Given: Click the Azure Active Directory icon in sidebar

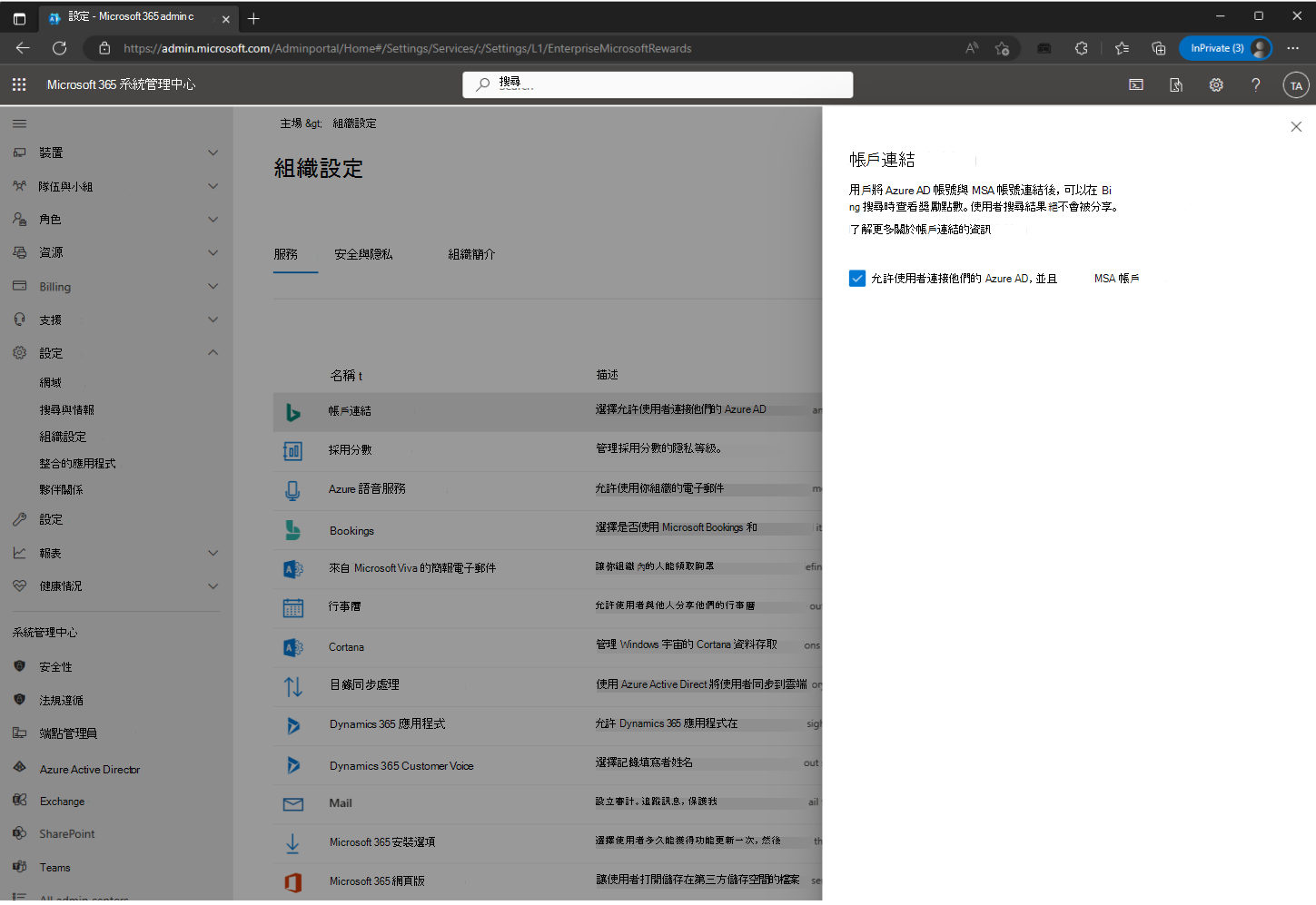Looking at the screenshot, I should coord(20,768).
